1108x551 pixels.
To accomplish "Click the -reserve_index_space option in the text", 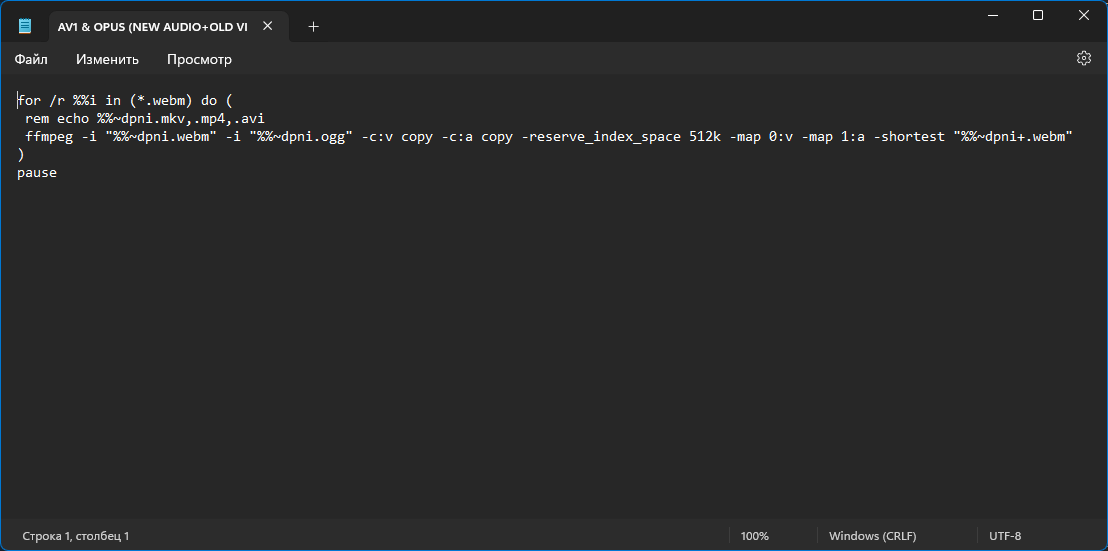I will pos(601,136).
